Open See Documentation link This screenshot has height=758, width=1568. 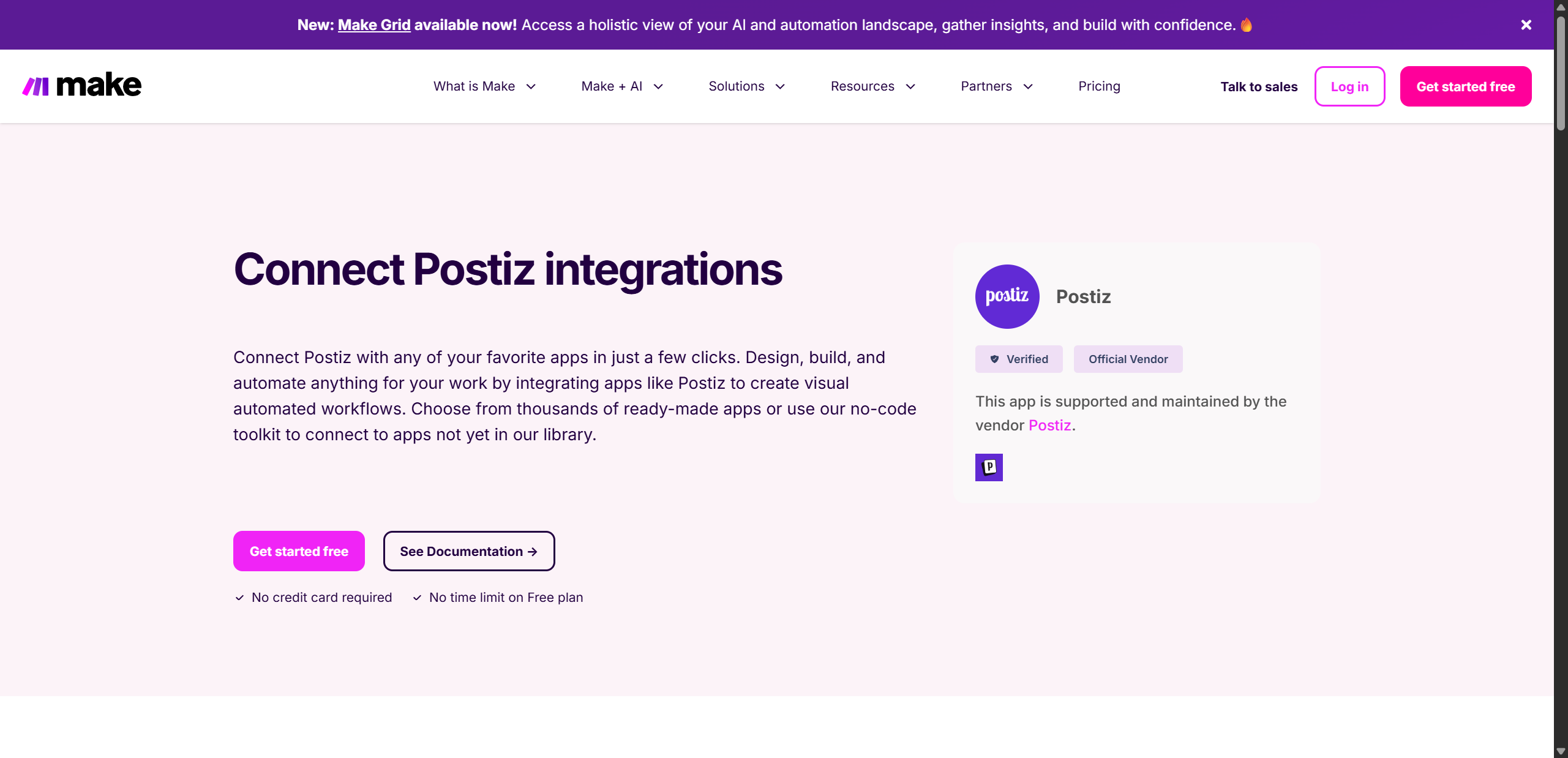click(469, 551)
